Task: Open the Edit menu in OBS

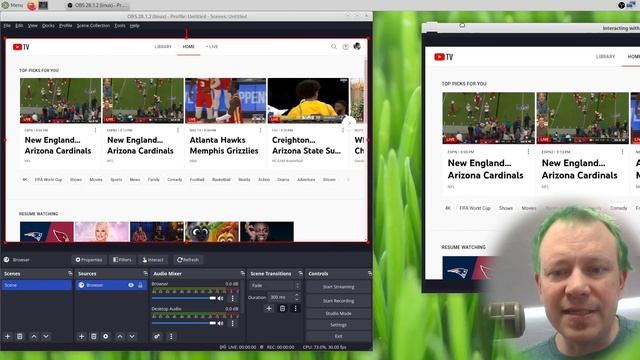Action: tap(19, 25)
